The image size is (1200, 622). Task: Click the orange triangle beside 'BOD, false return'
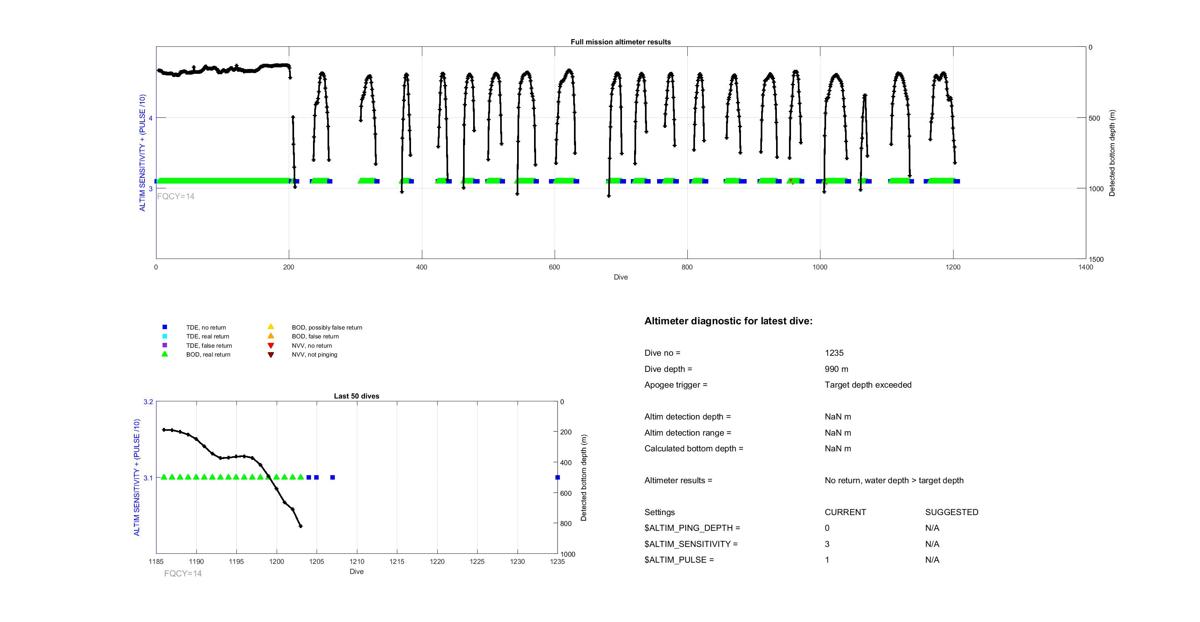270,336
